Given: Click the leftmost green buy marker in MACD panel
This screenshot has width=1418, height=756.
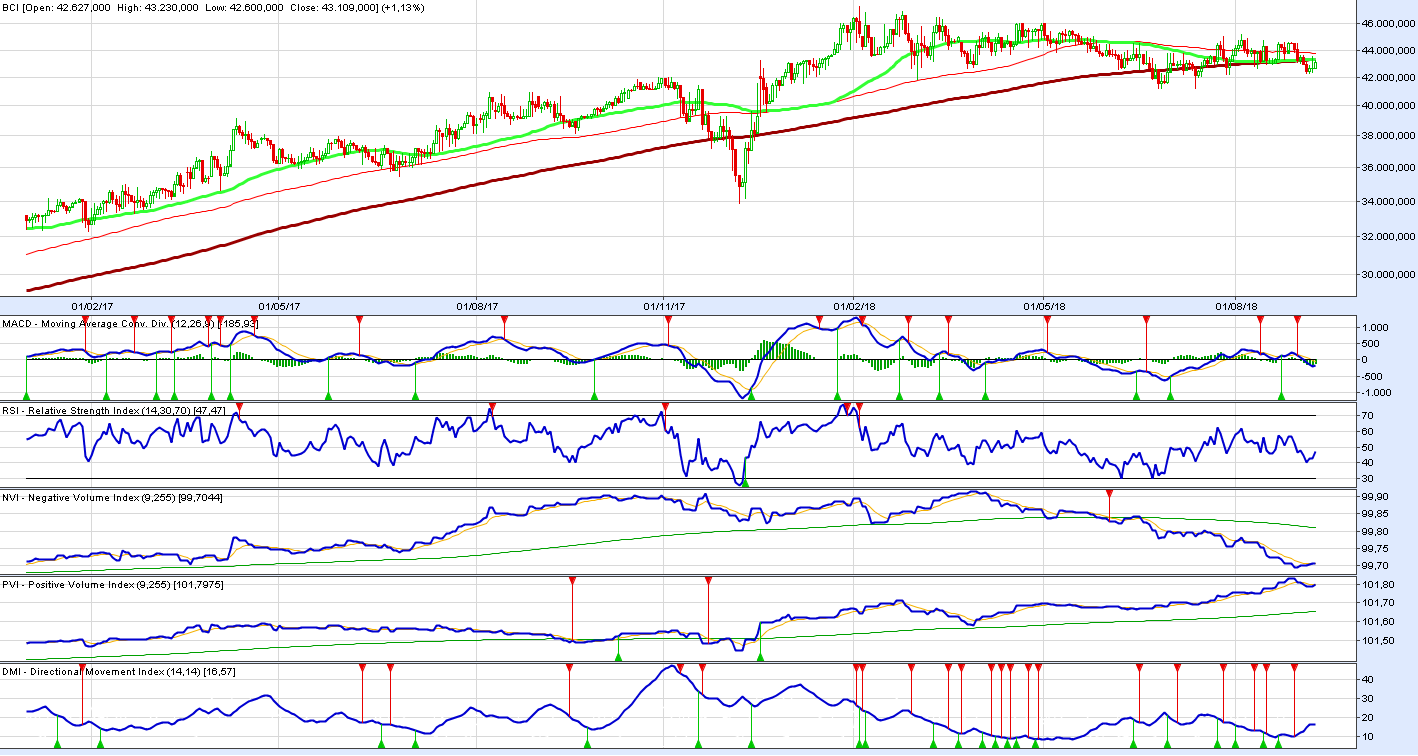Looking at the screenshot, I should (27, 397).
